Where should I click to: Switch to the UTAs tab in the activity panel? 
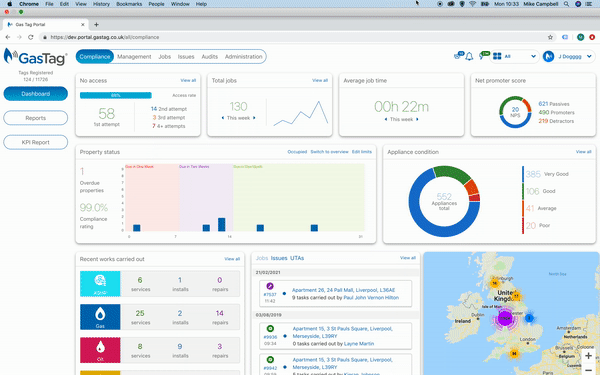tap(297, 258)
